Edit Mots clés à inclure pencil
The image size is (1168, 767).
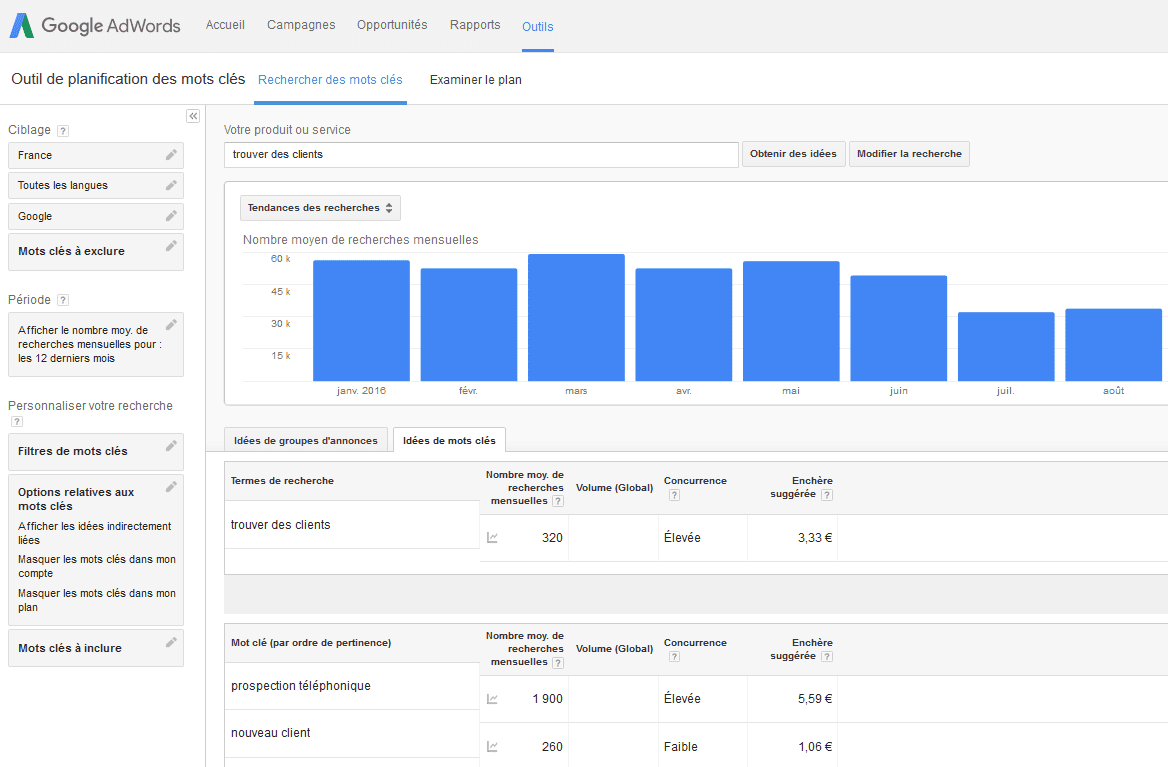[171, 642]
